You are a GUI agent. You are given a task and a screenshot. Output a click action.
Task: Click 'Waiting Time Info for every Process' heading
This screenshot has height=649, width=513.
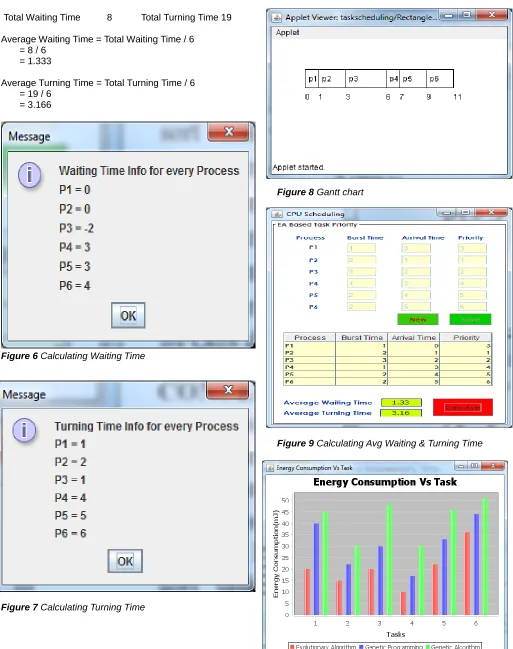pyautogui.click(x=149, y=171)
